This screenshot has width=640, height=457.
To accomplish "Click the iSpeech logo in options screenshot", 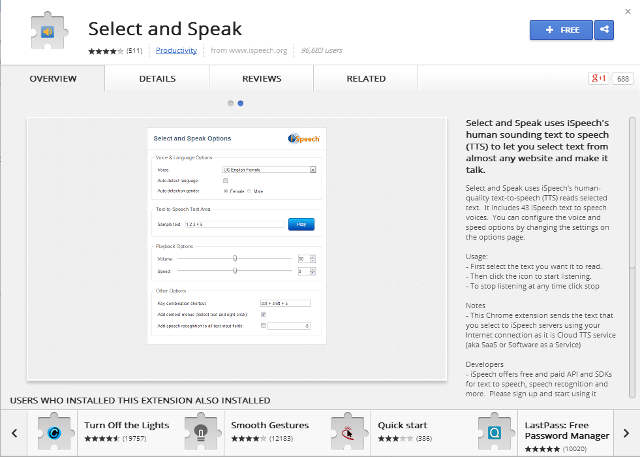I will tap(304, 139).
